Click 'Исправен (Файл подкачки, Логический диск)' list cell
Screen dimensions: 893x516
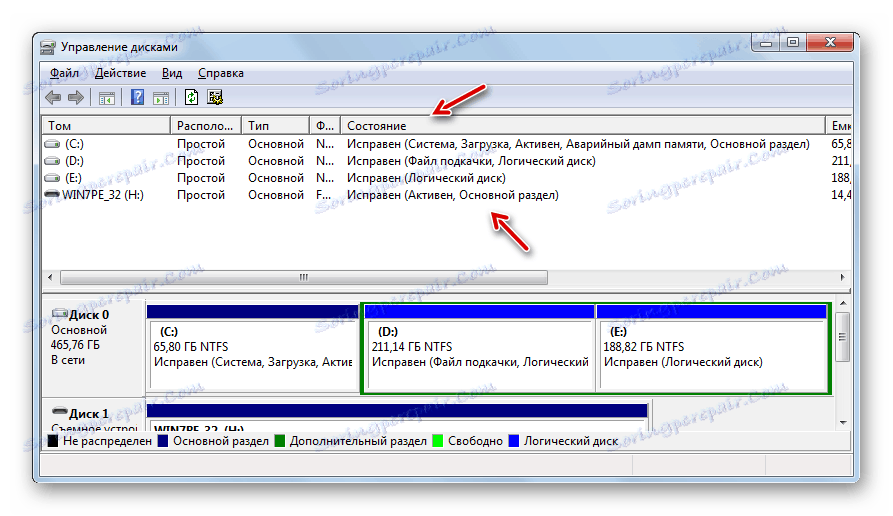[471, 161]
